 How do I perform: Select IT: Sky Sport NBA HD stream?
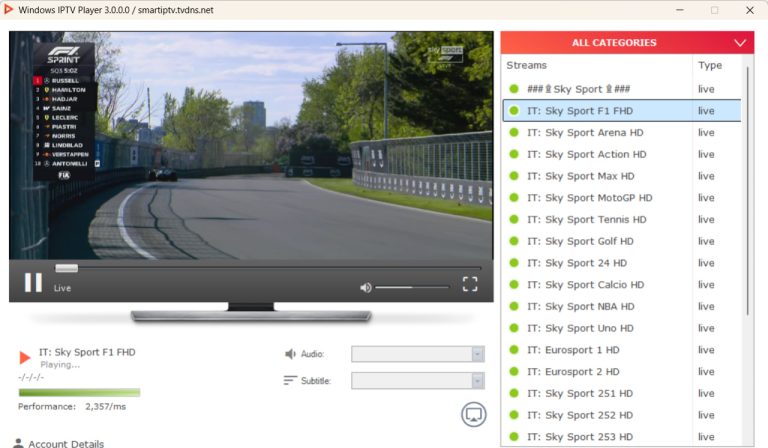click(622, 307)
